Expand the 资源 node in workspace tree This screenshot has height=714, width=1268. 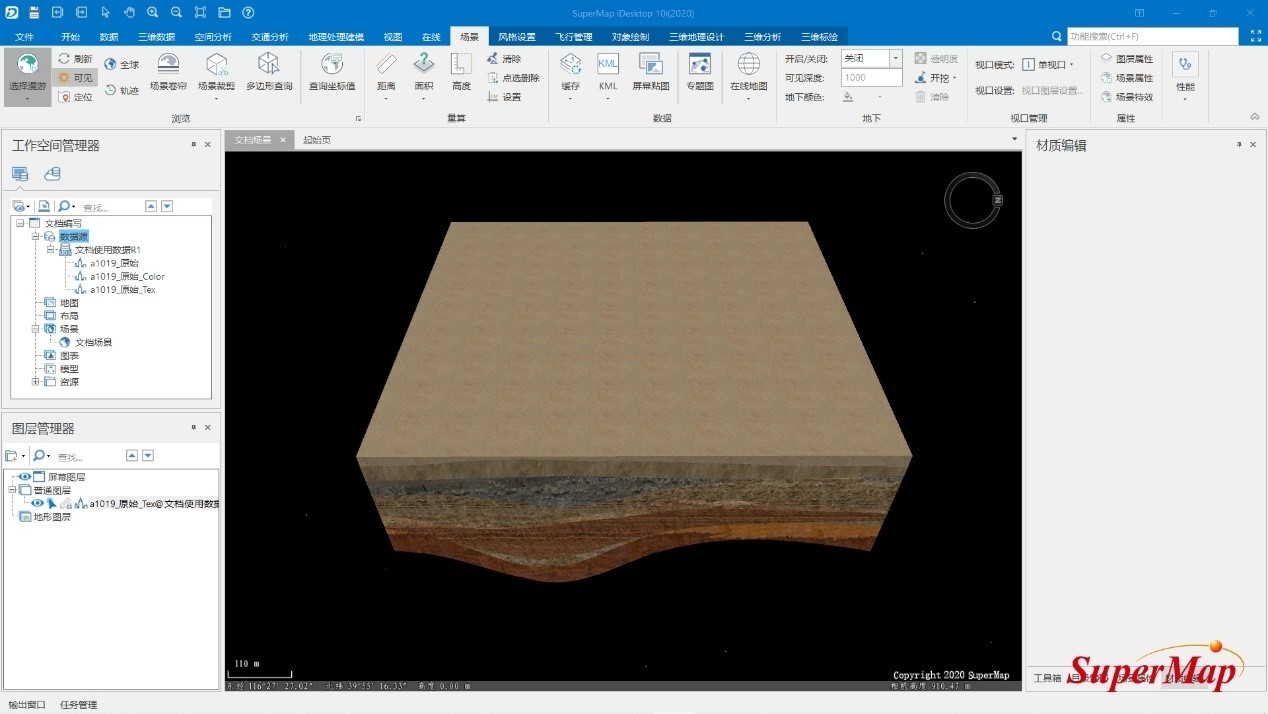[x=36, y=382]
